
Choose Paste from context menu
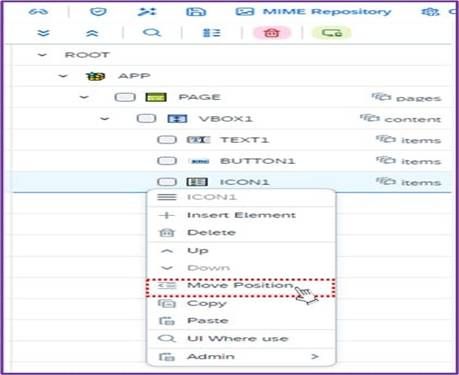pos(241,321)
